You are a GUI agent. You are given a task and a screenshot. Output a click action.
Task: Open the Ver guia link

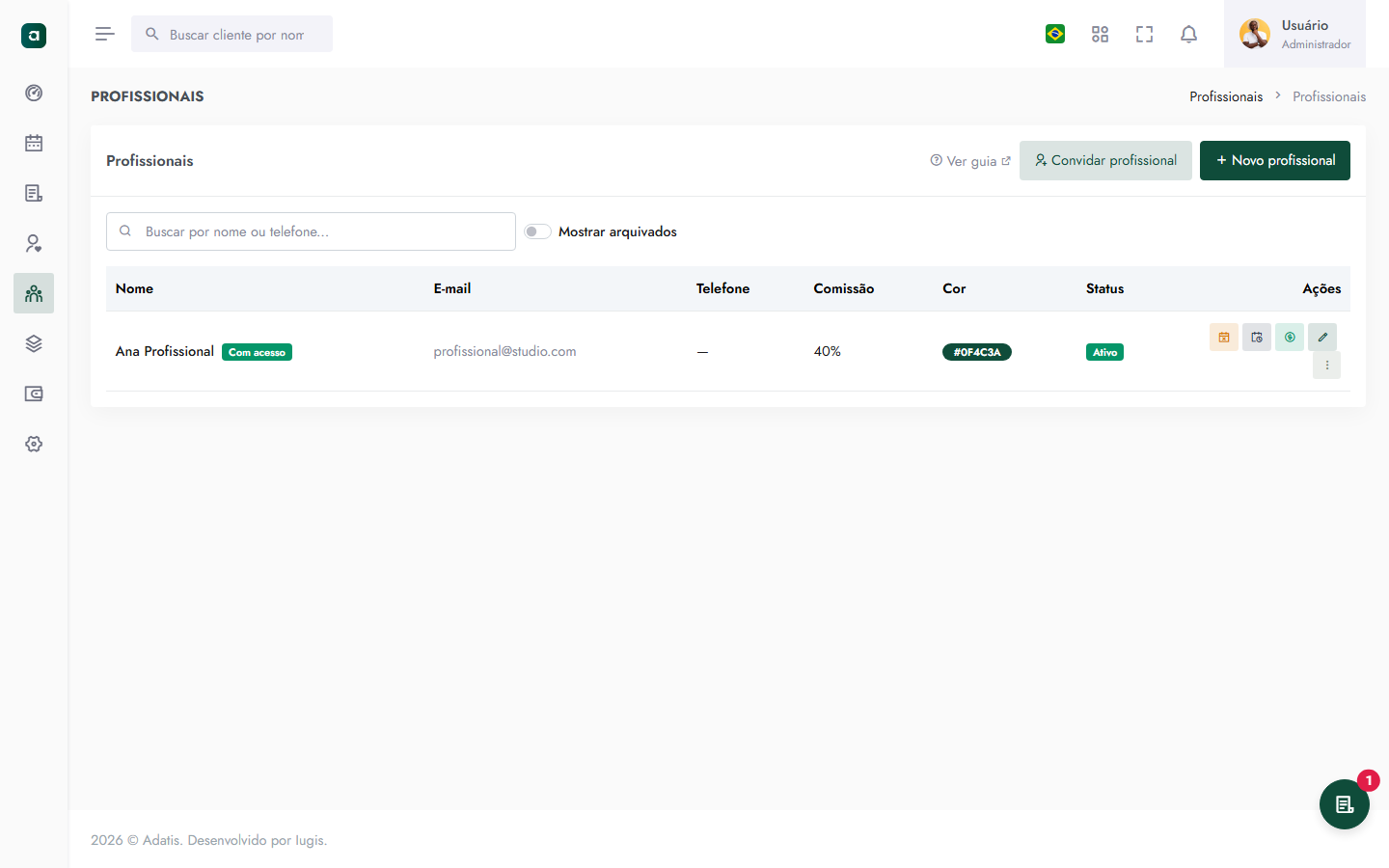tap(970, 161)
